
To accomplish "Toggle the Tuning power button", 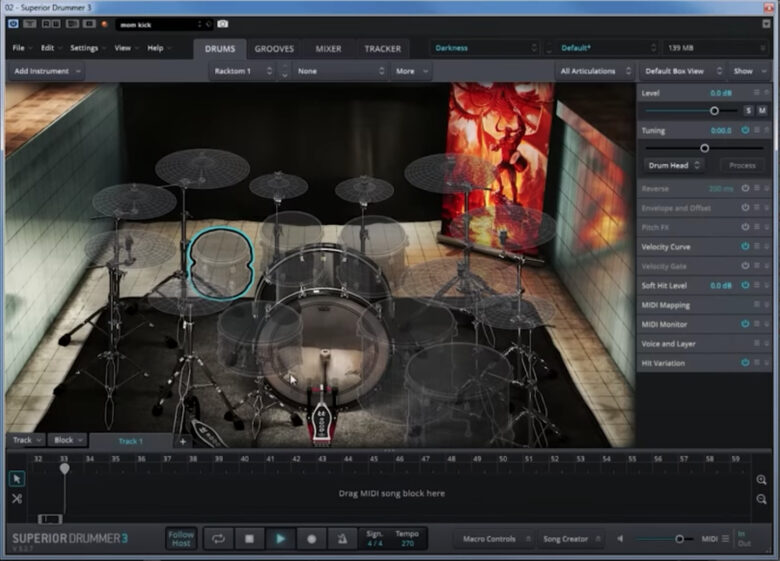I will 745,130.
